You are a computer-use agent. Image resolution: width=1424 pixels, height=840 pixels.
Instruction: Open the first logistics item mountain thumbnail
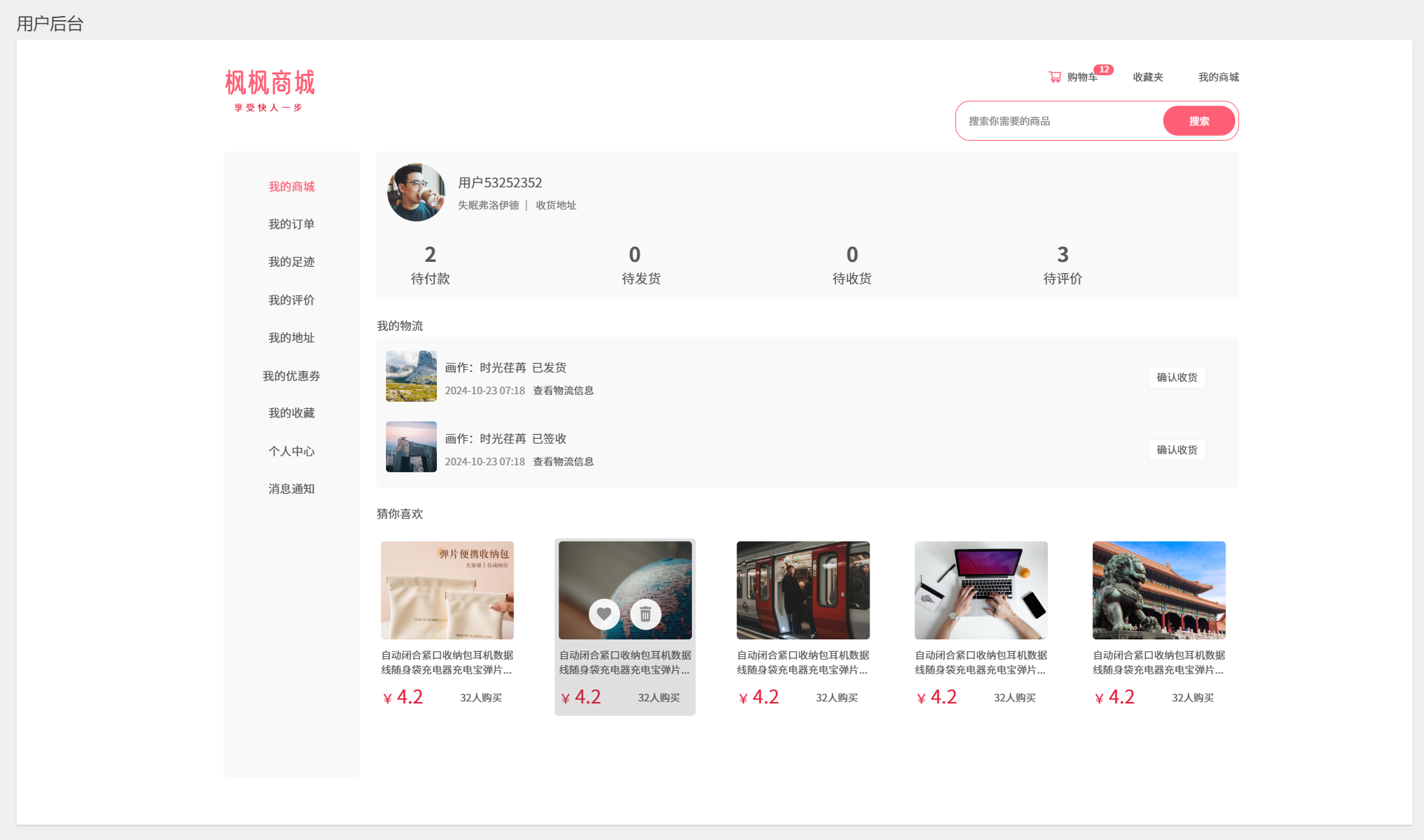tap(411, 376)
